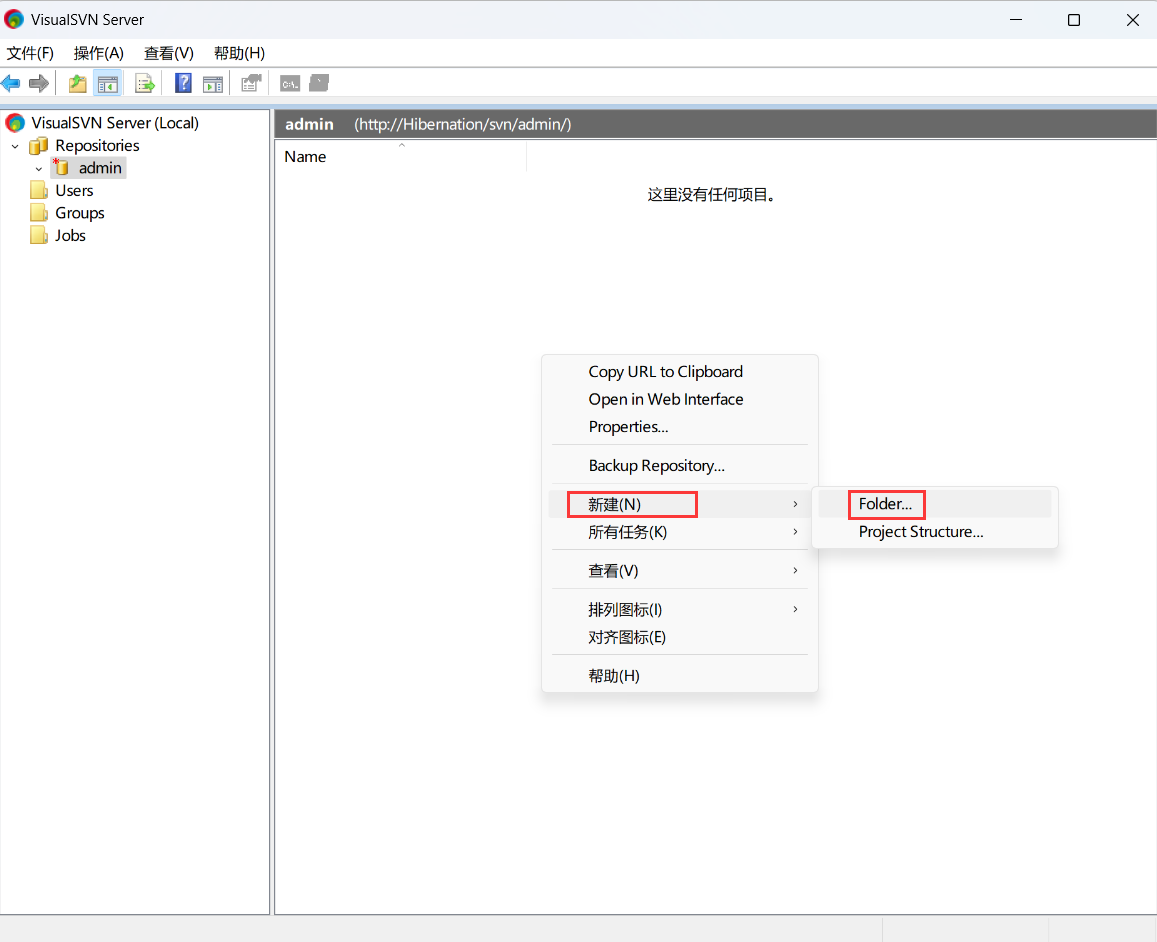Expand the 新建(N) submenu arrow

pyautogui.click(x=795, y=504)
